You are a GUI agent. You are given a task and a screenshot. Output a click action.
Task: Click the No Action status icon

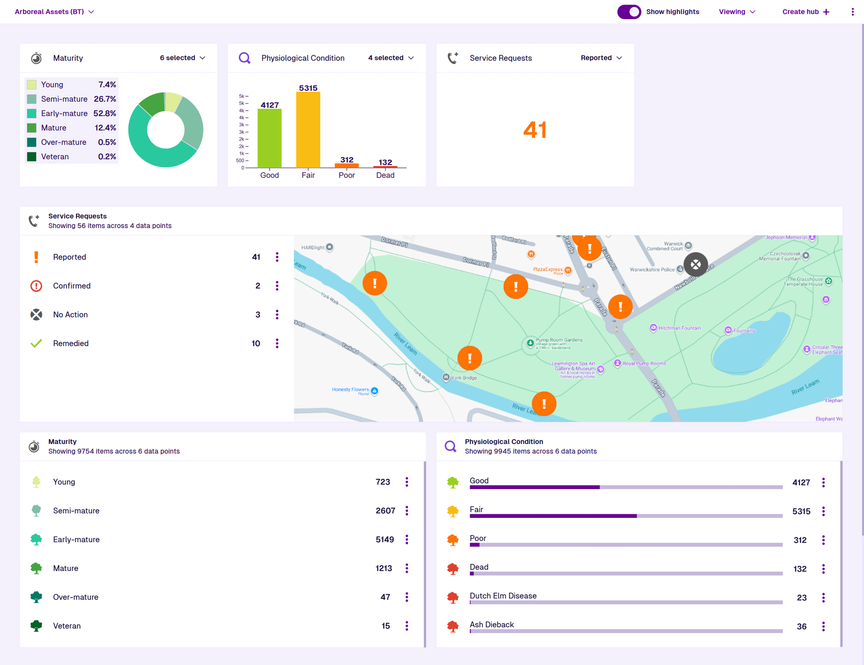pyautogui.click(x=37, y=314)
